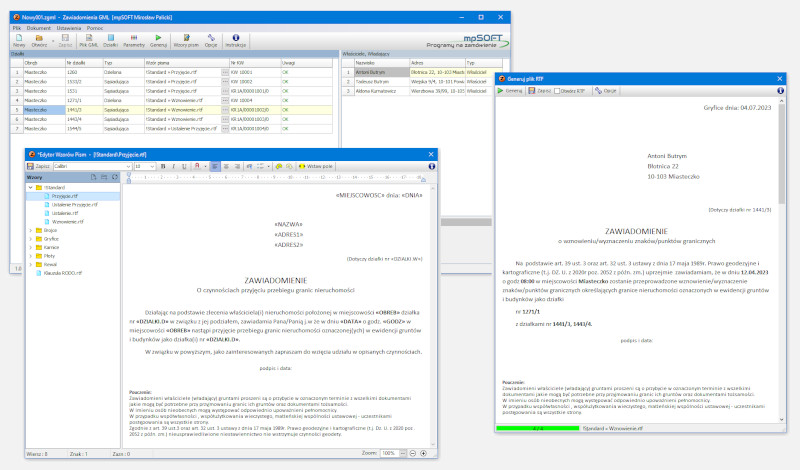Click the Płoty folder in Wzory tree
800x470 pixels.
pos(49,256)
